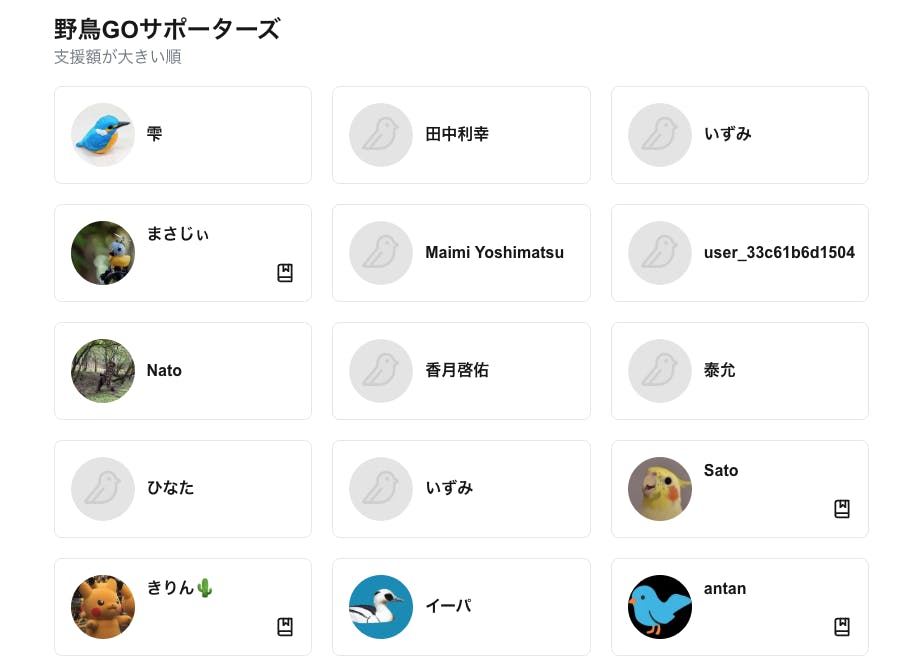Click Maimi Yoshimatsu's default bird avatar
The width and height of the screenshot is (902, 666).
click(x=381, y=253)
